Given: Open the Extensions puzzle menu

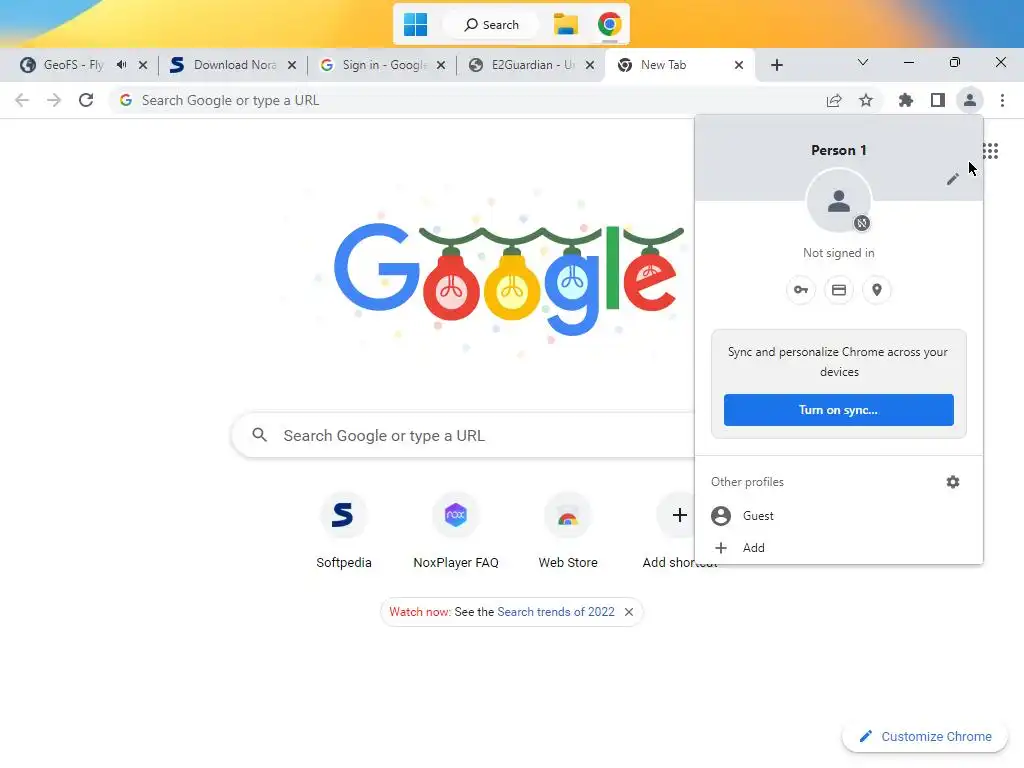Looking at the screenshot, I should point(906,100).
